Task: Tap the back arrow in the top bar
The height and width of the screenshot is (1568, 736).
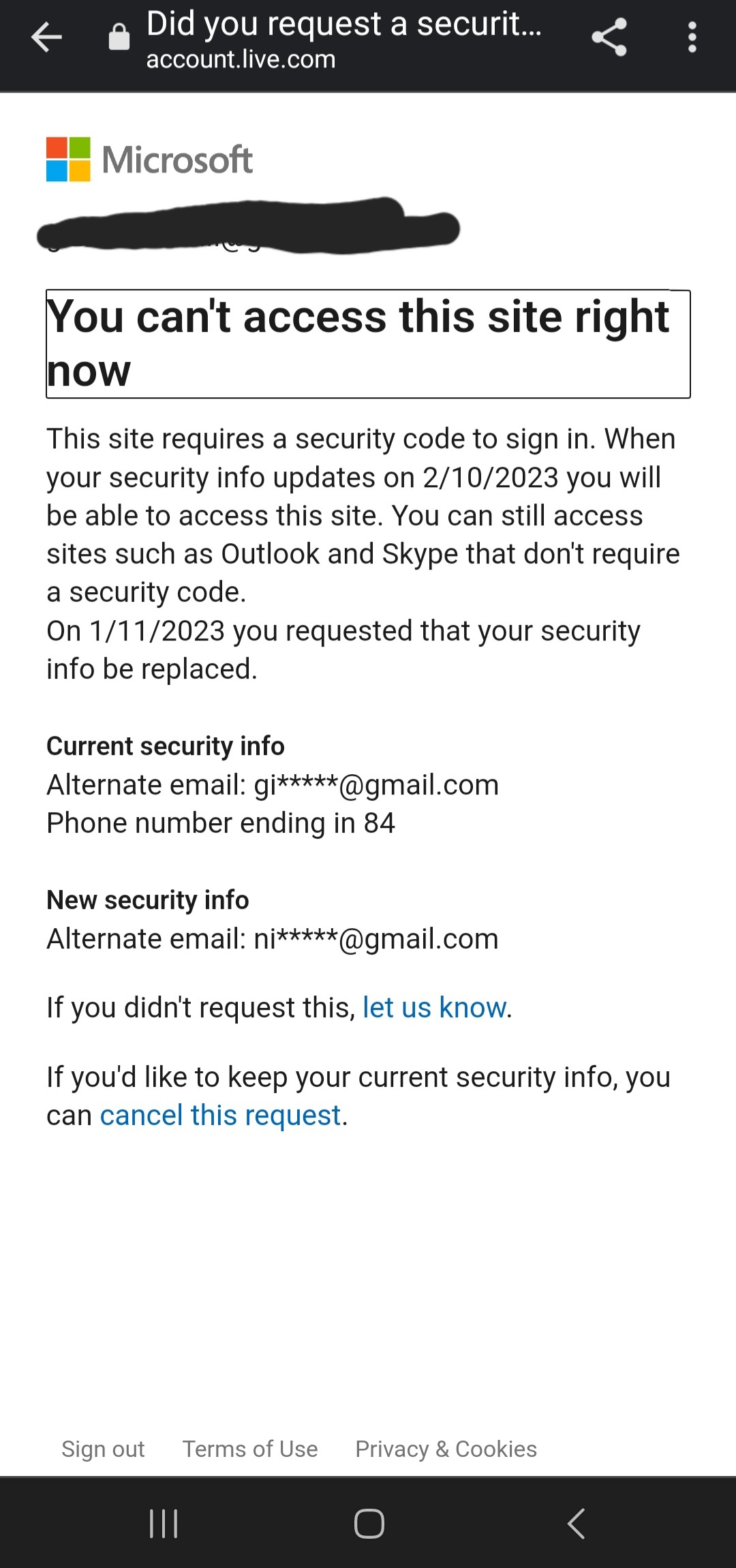Action: point(45,38)
